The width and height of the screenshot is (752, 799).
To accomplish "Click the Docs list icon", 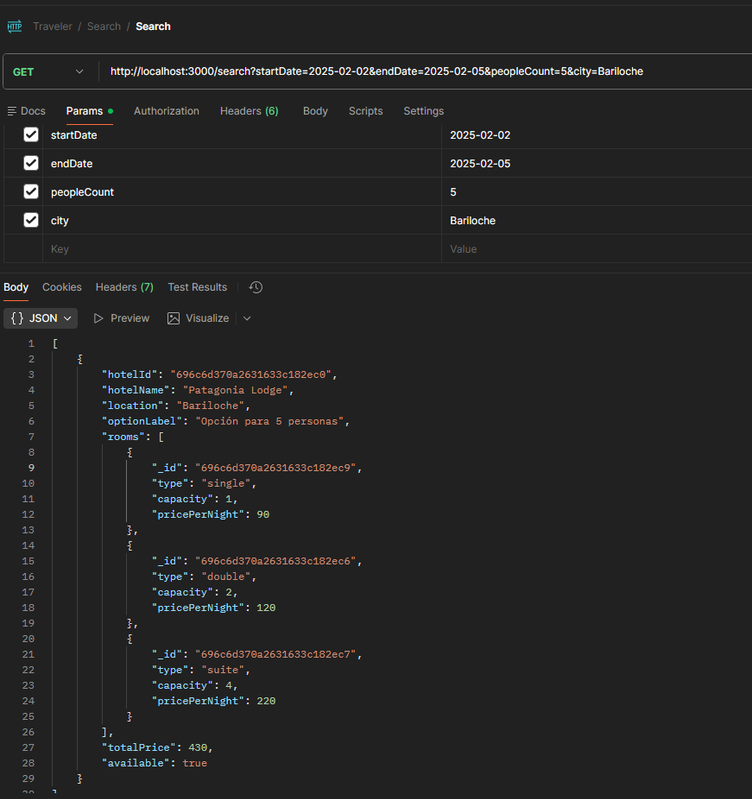I will tap(12, 111).
